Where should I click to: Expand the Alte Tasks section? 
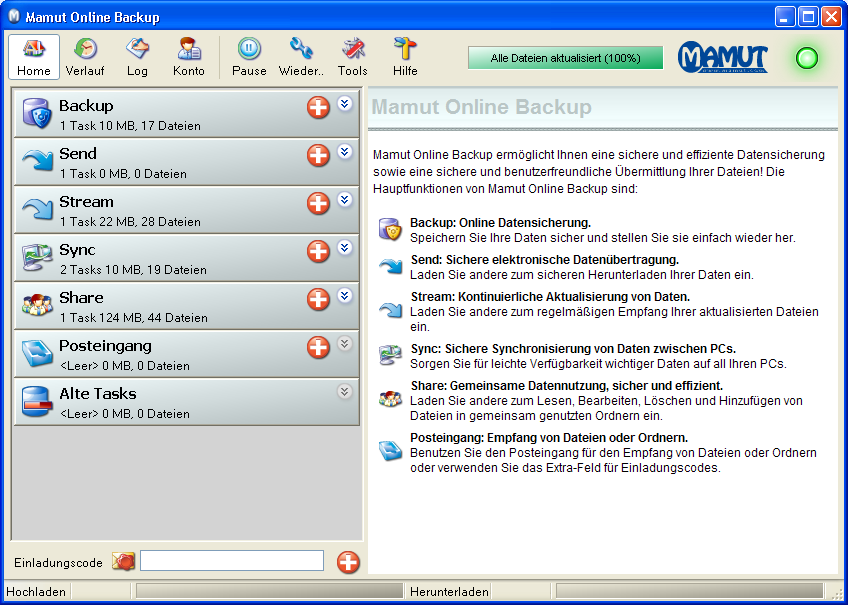345,391
